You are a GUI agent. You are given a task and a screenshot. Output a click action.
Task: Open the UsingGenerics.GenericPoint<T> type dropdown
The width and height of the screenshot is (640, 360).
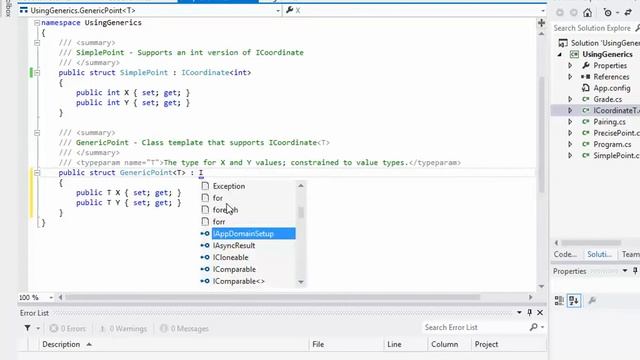point(278,11)
